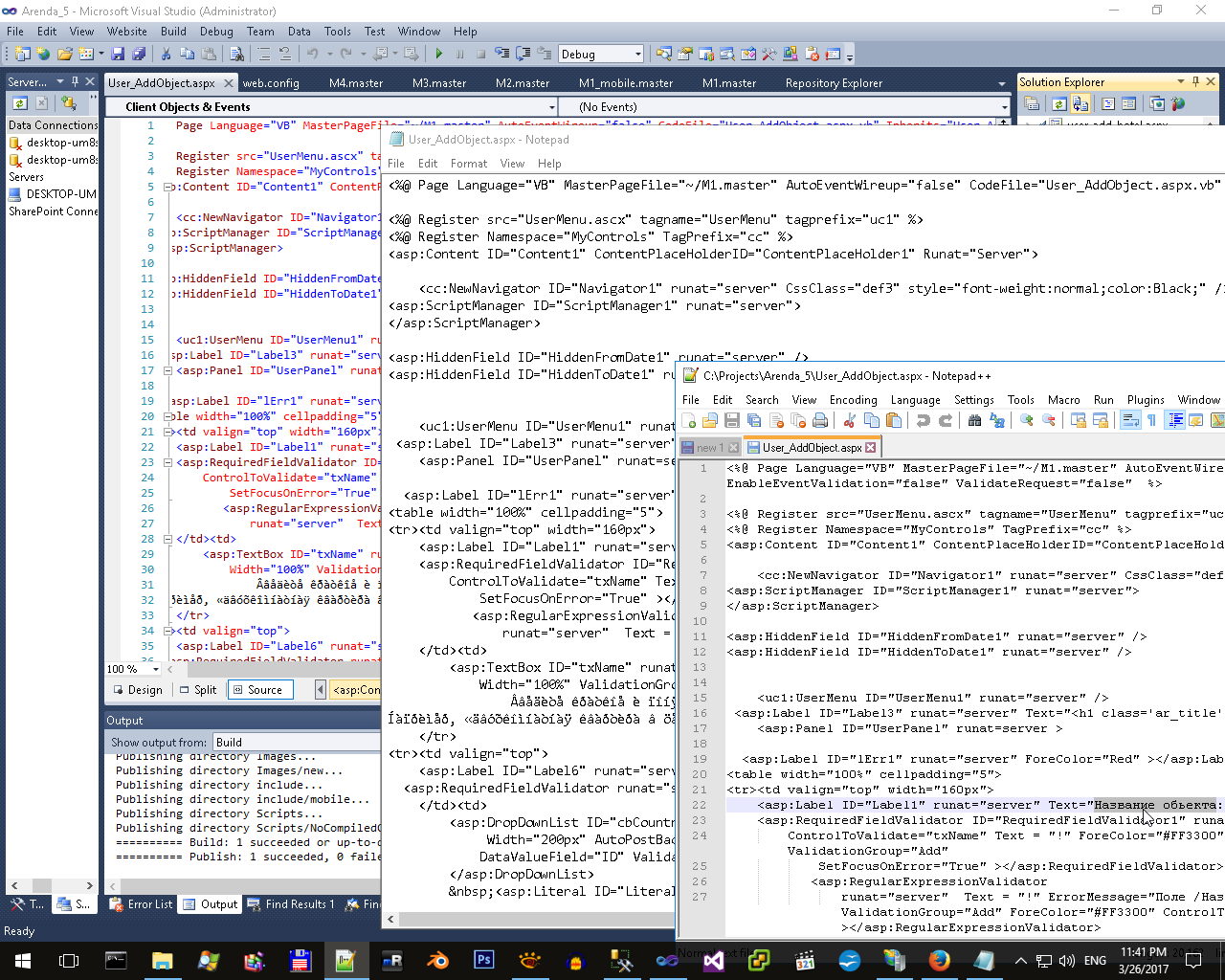
Task: Click Cut scissors icon in Visual Studio toolbar
Action: [x=166, y=55]
